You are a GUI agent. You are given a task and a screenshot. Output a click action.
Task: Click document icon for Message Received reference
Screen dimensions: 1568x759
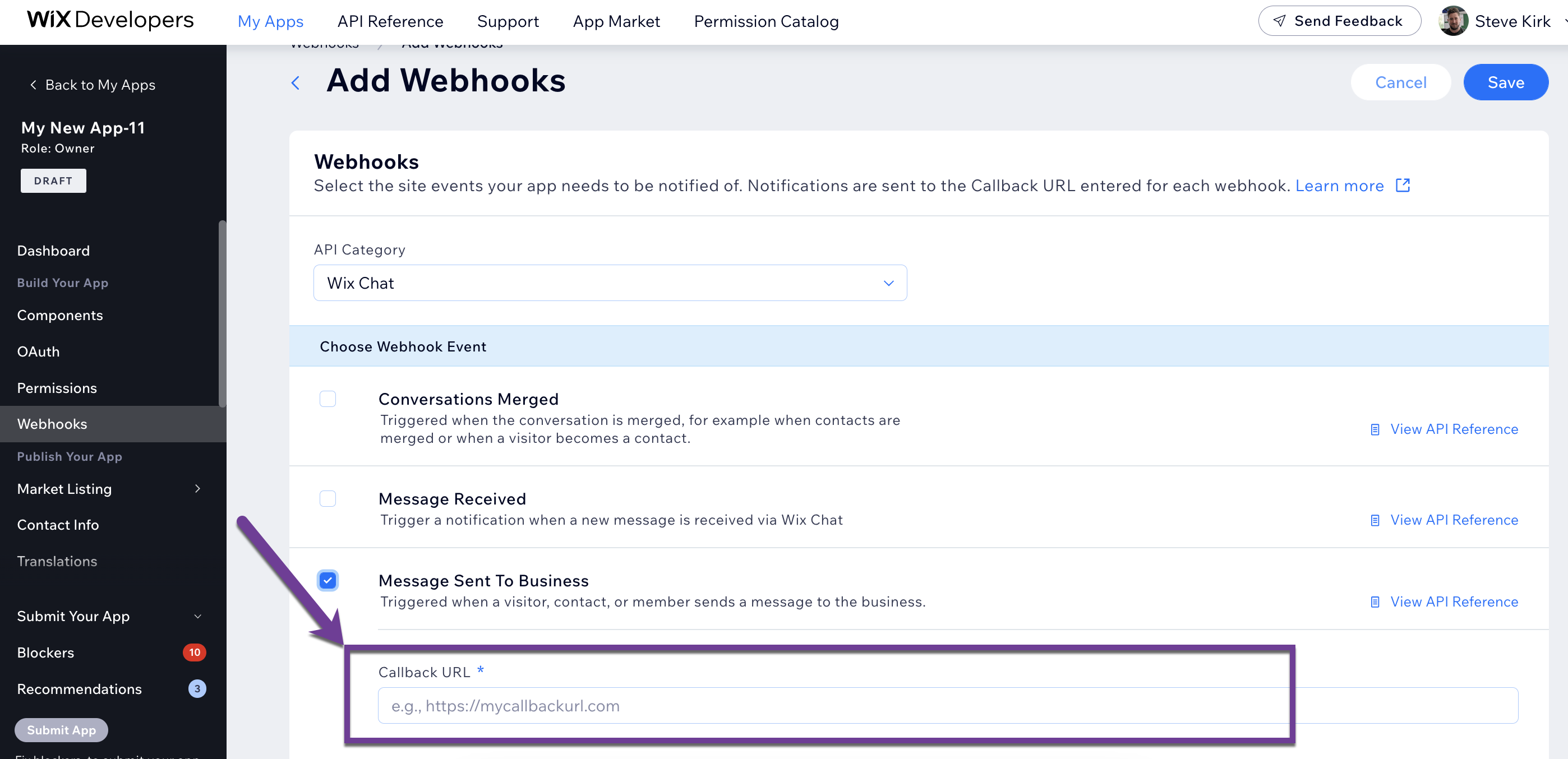tap(1375, 520)
